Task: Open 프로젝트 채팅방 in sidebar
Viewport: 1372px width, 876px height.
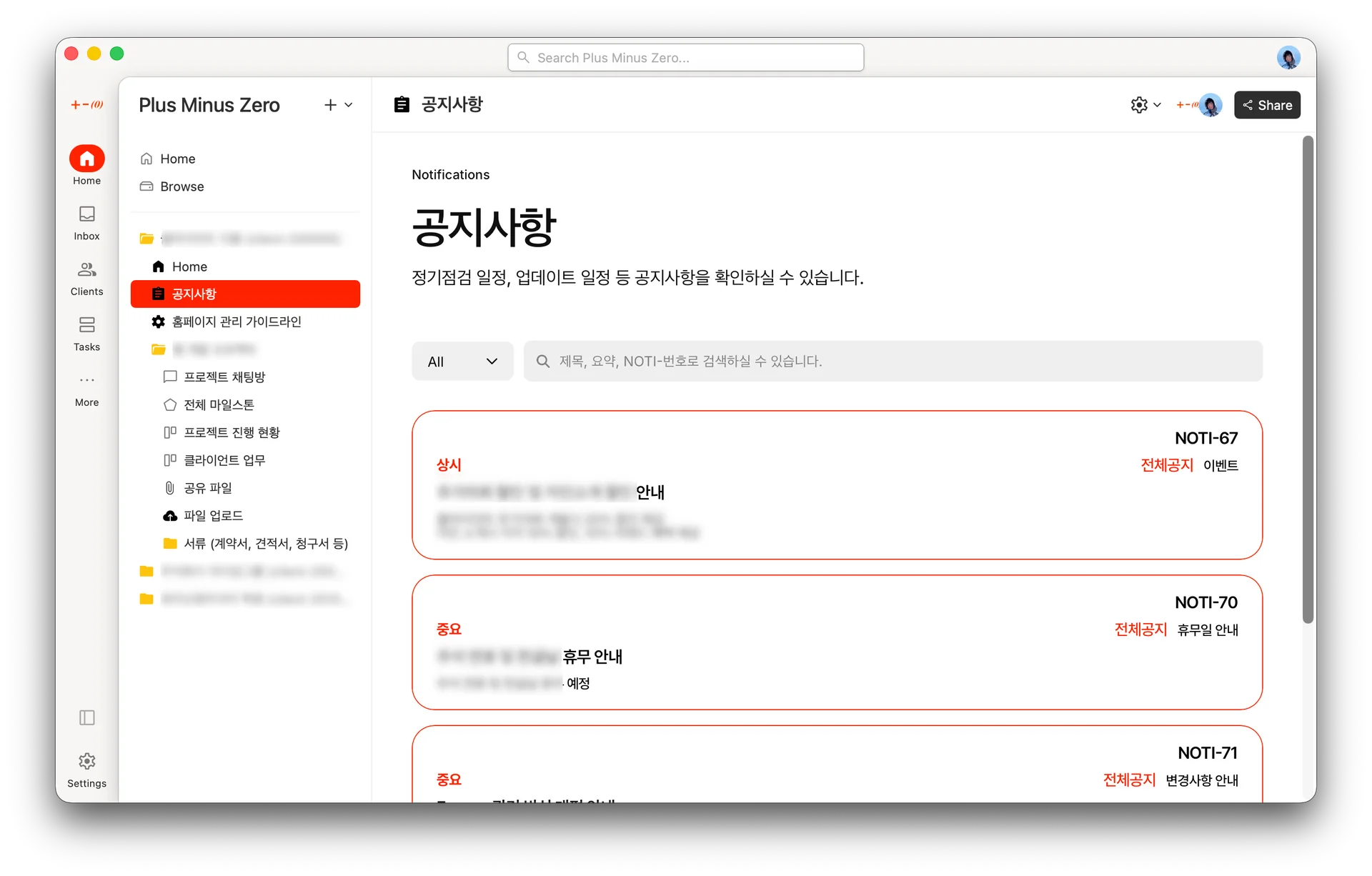Action: pos(224,377)
